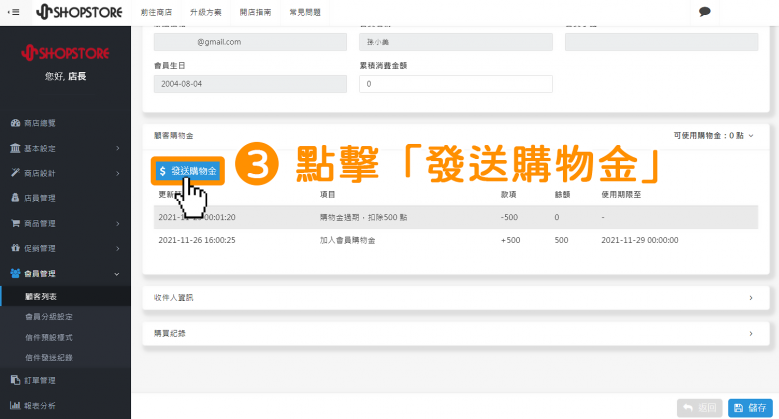
Task: Click the staff icon beside 店員管理
Action: tap(15, 197)
